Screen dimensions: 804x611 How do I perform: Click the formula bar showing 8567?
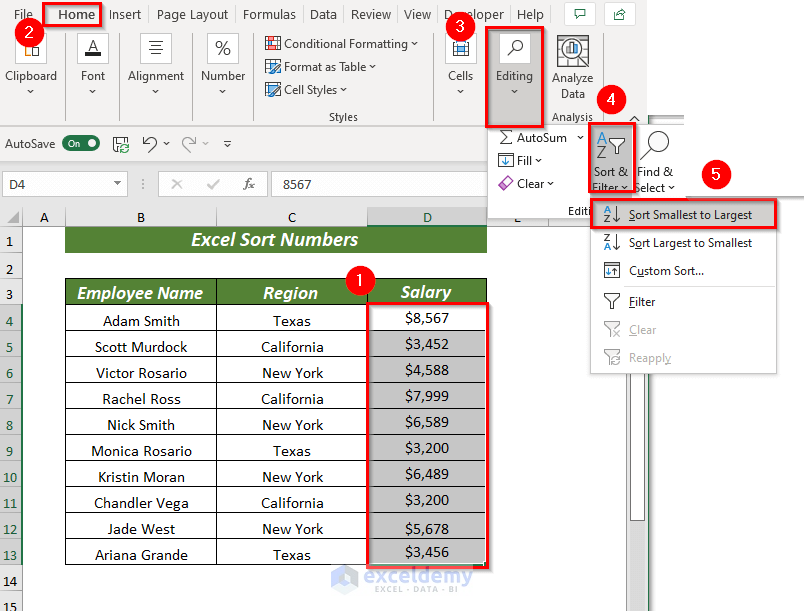[x=378, y=184]
